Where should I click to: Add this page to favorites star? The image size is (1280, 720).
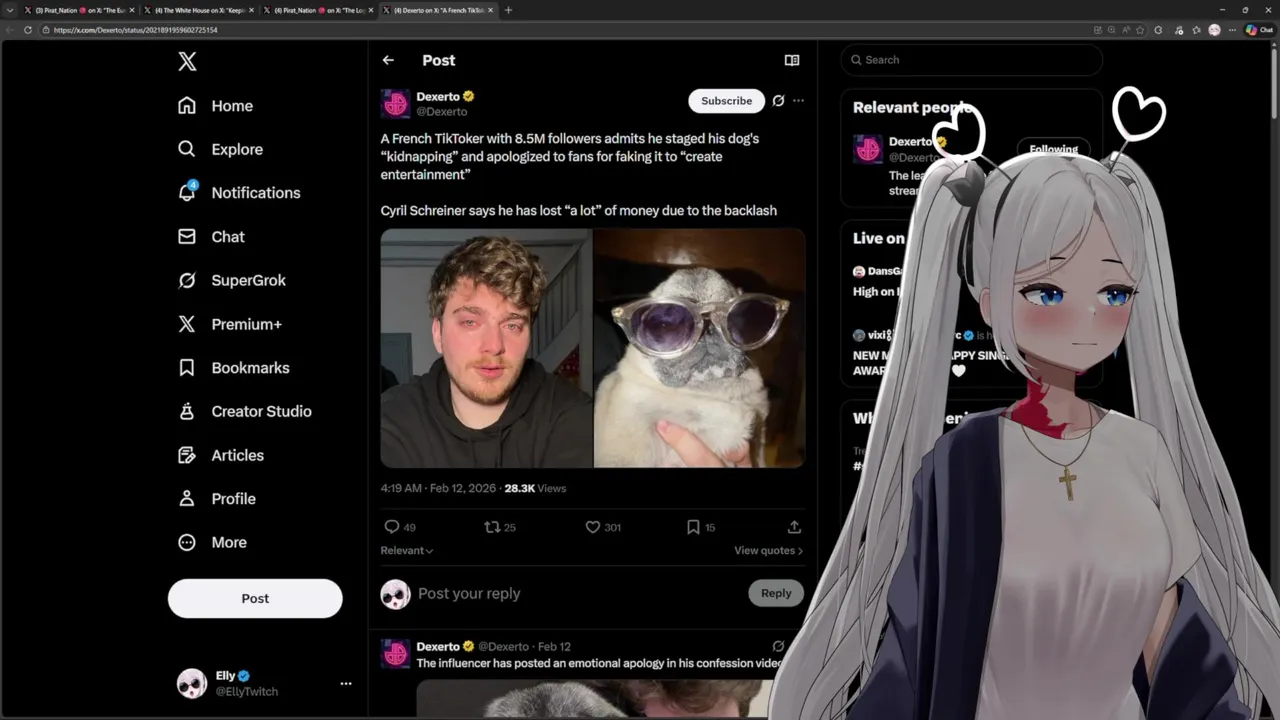[x=1140, y=30]
